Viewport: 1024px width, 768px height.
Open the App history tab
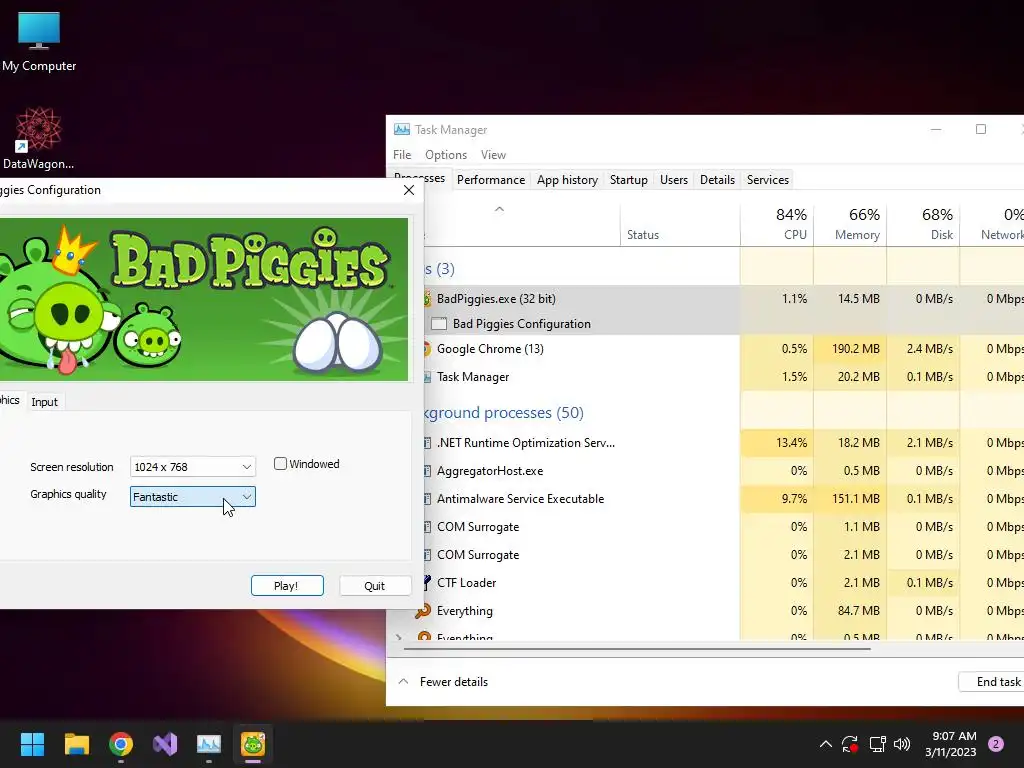[568, 180]
